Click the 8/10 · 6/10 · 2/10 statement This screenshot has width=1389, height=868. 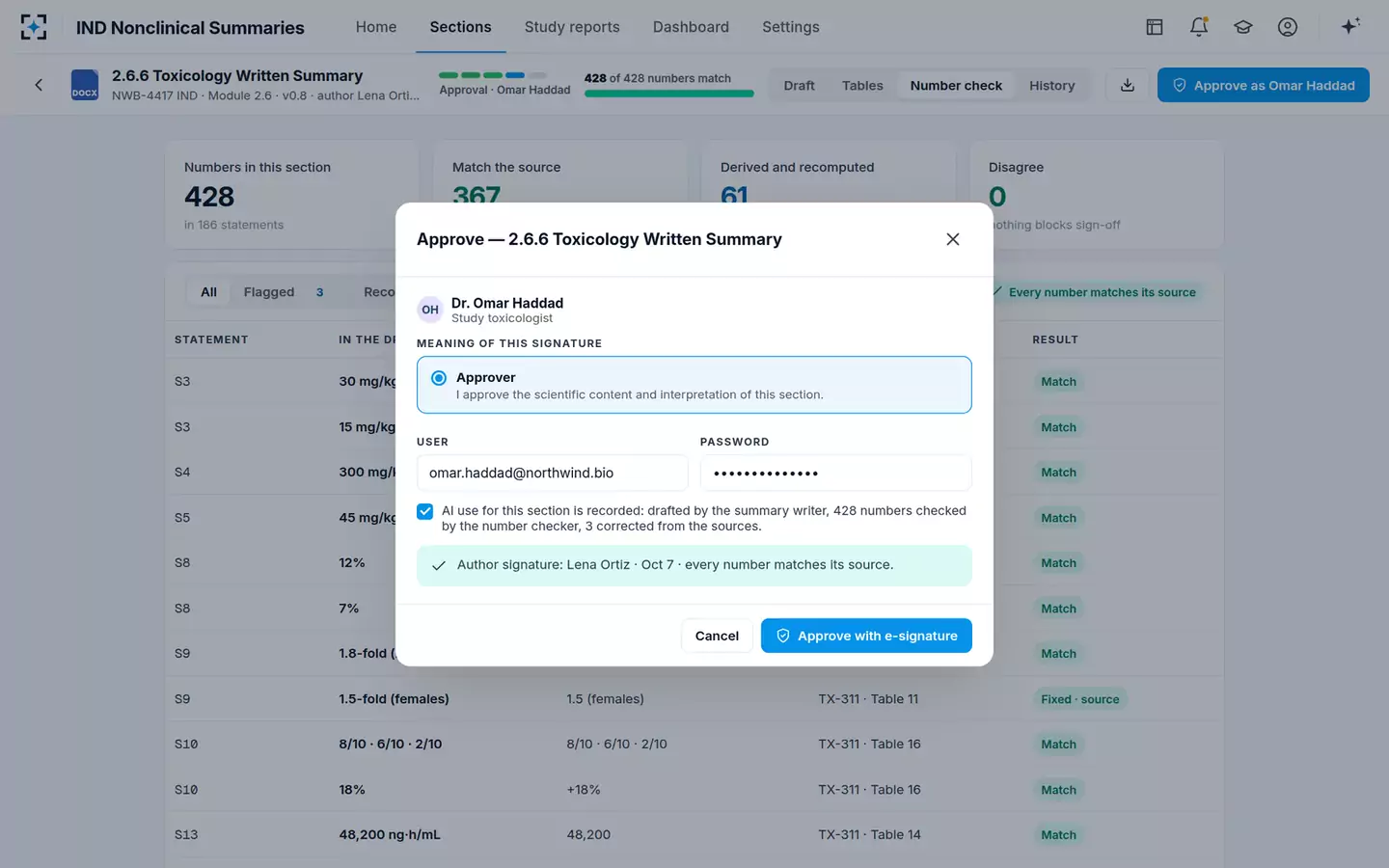pos(391,745)
